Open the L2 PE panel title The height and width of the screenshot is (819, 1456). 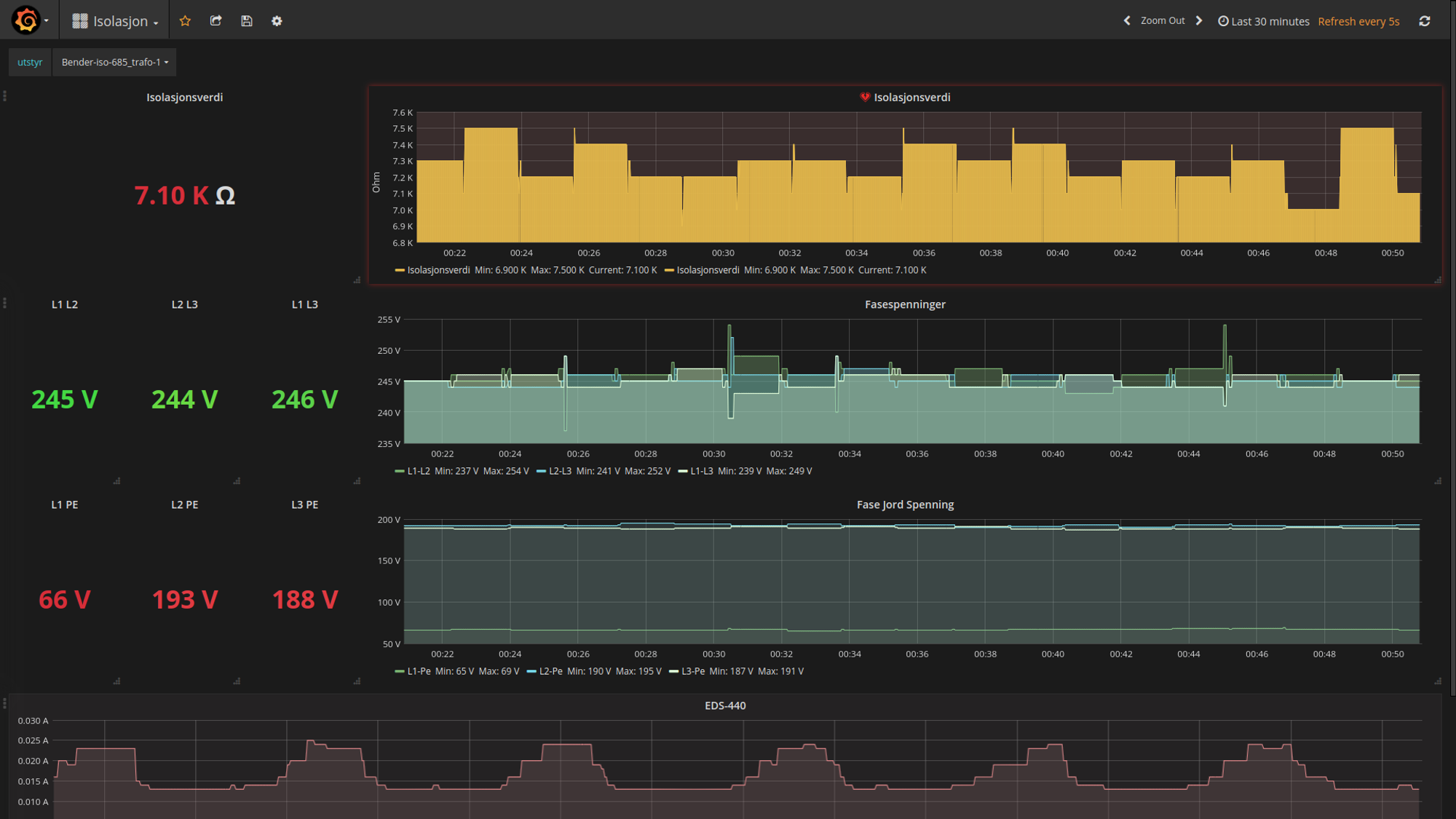(x=184, y=505)
